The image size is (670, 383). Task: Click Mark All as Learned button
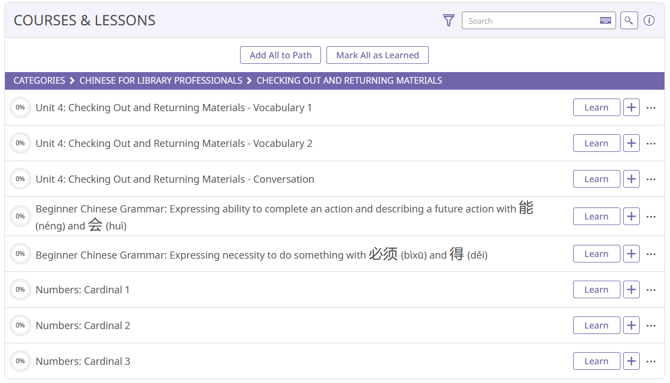click(377, 55)
